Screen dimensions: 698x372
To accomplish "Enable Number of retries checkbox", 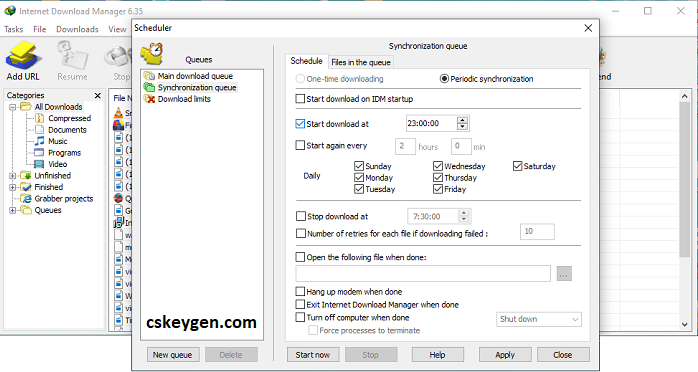I will (301, 233).
